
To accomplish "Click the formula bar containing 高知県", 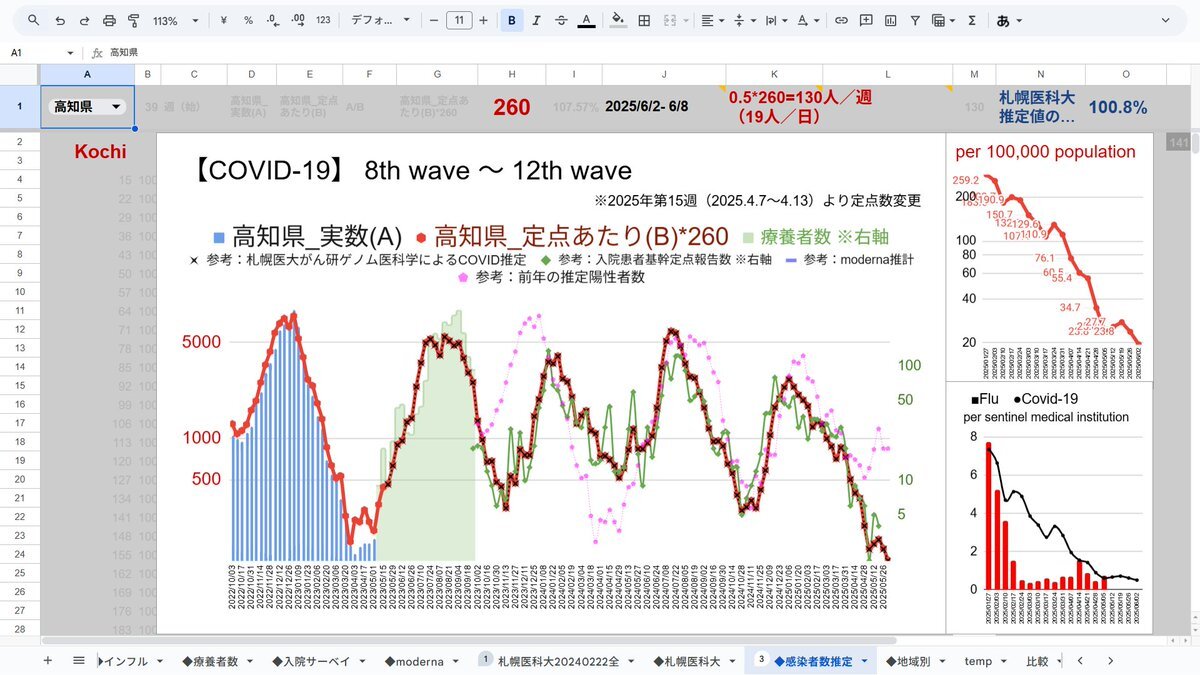I will point(650,53).
